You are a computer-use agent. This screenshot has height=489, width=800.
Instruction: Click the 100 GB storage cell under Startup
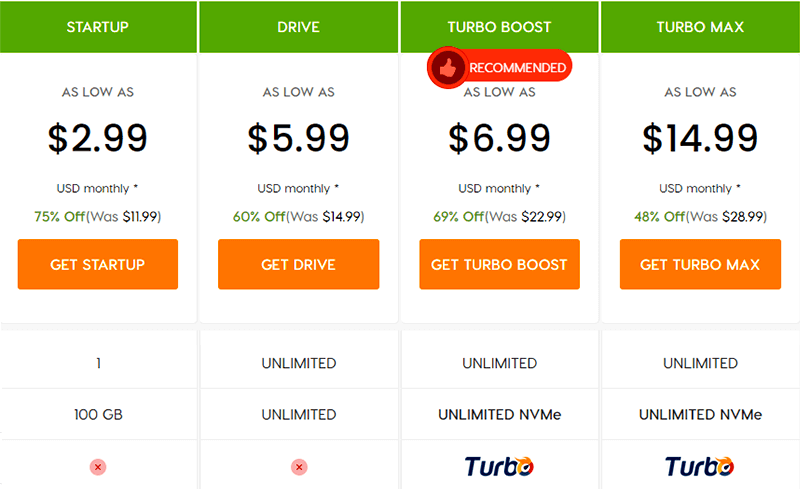pyautogui.click(x=98, y=414)
